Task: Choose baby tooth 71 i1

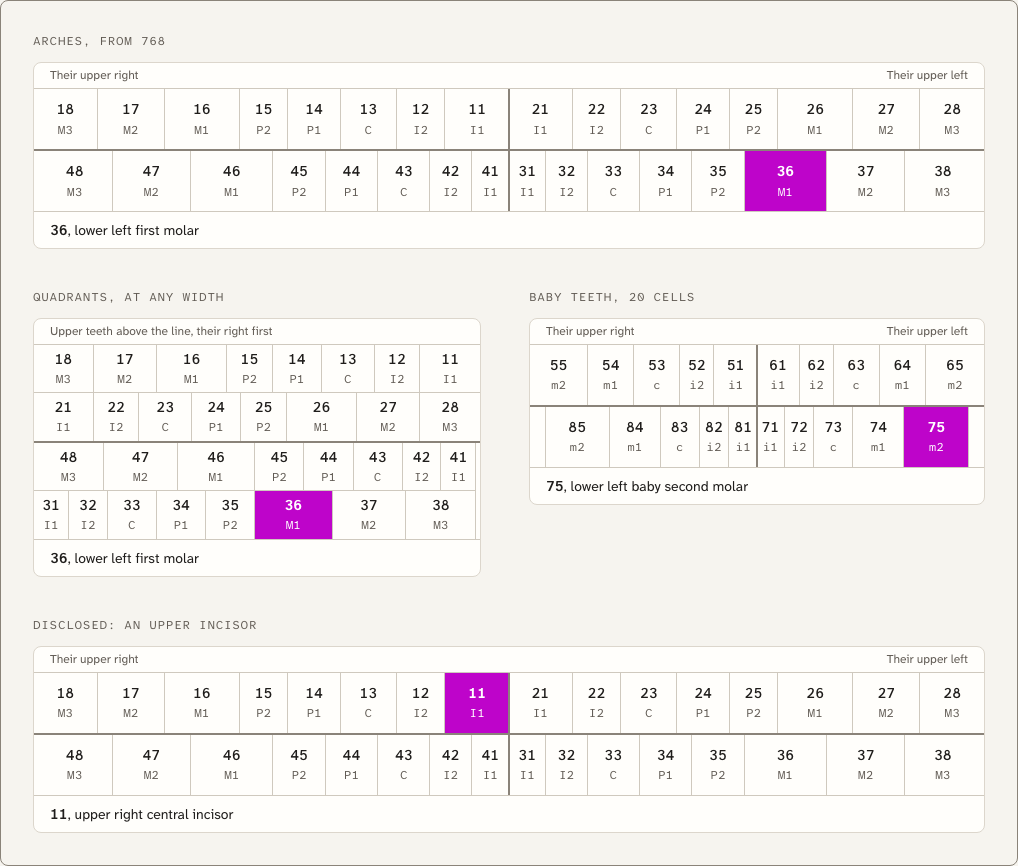Action: 771,437
